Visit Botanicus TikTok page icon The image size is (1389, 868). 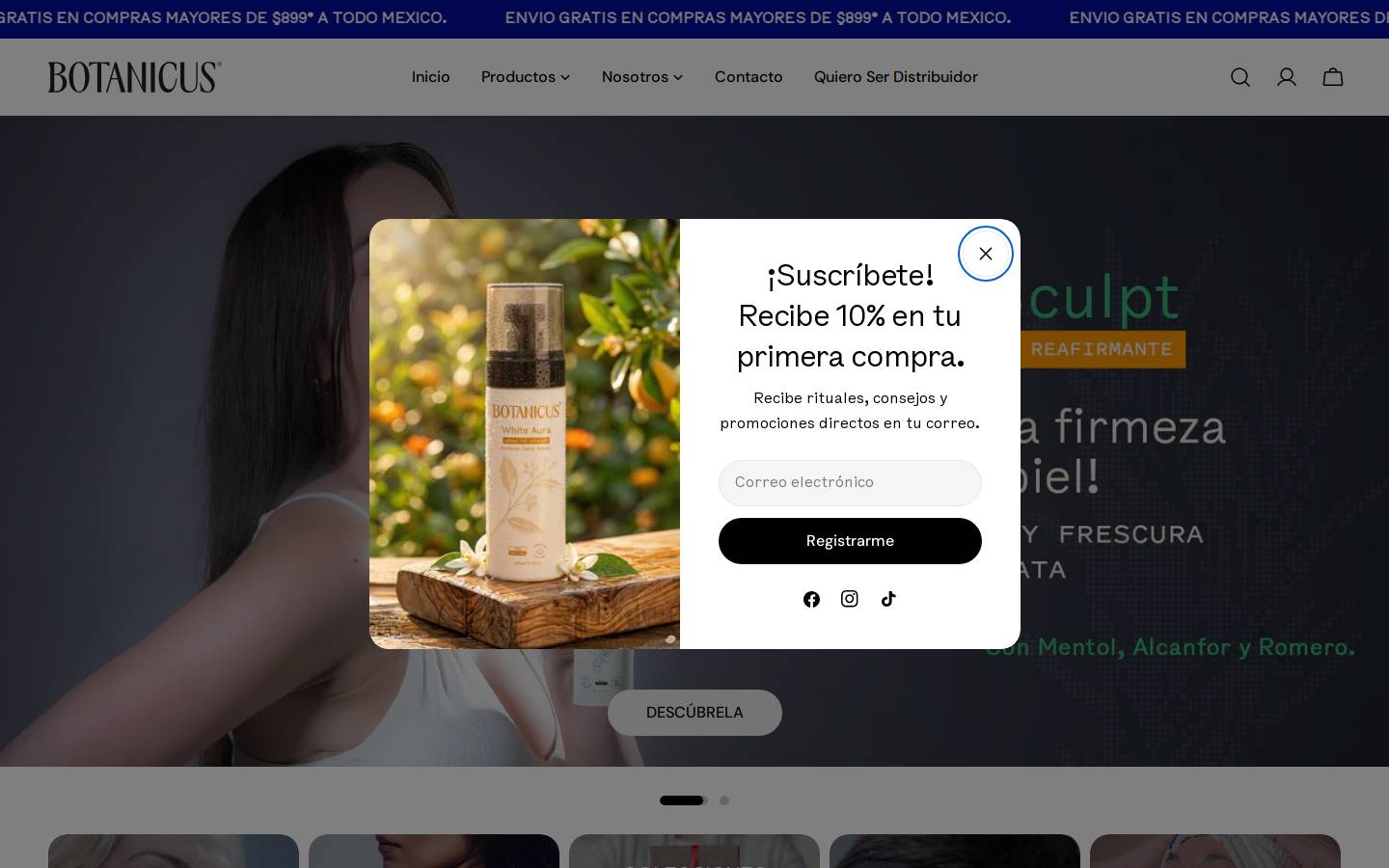888,599
